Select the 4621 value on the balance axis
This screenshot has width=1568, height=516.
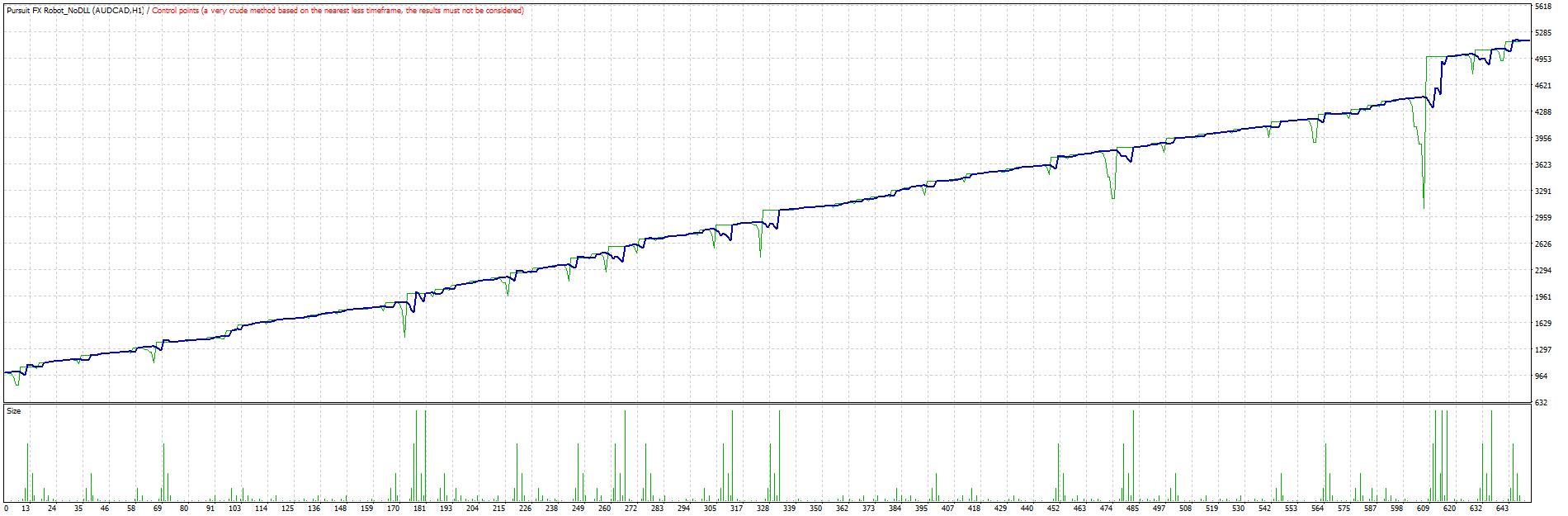(1542, 86)
